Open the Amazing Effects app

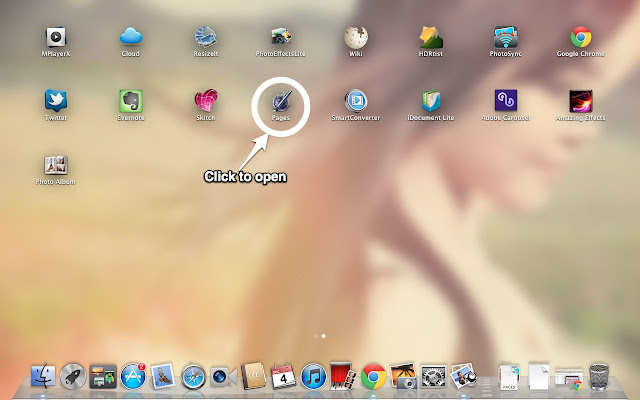581,101
